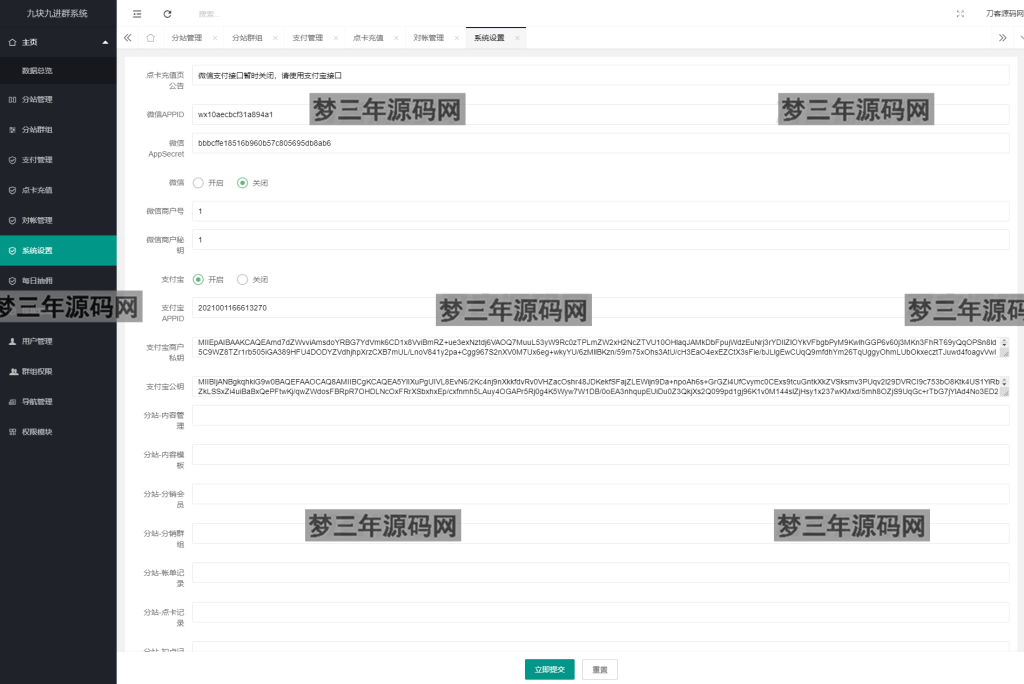
Task: Click the 支付宝APPID input field
Action: tap(601, 308)
